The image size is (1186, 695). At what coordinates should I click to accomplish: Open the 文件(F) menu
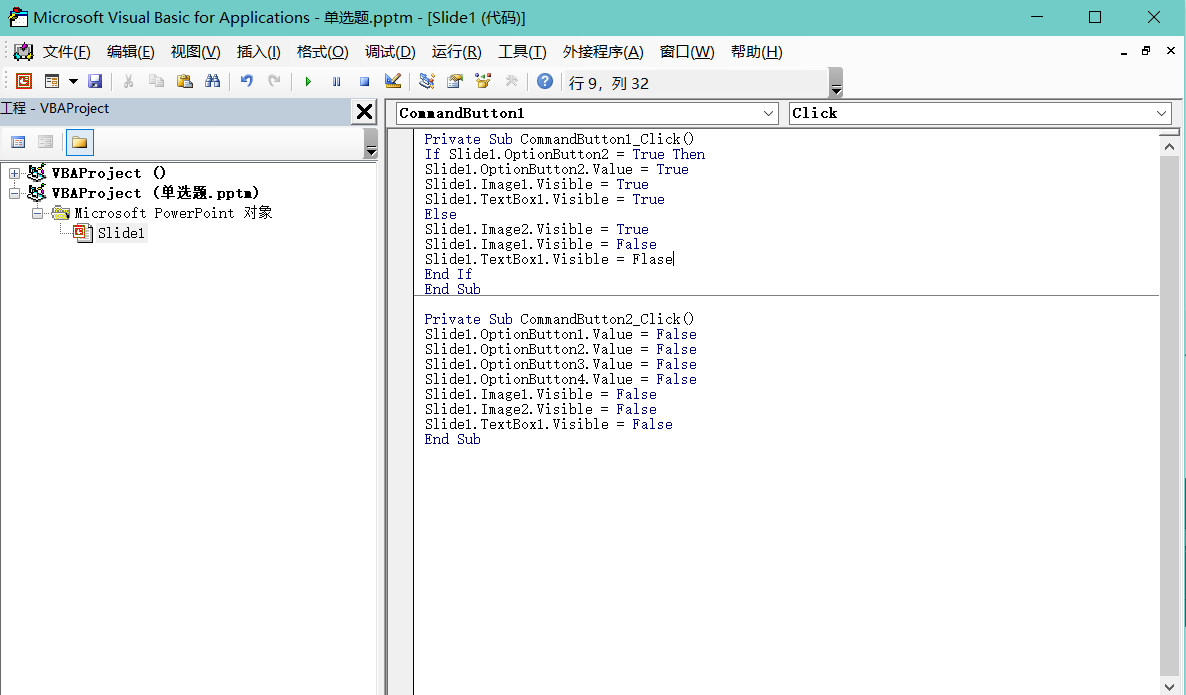tap(67, 51)
